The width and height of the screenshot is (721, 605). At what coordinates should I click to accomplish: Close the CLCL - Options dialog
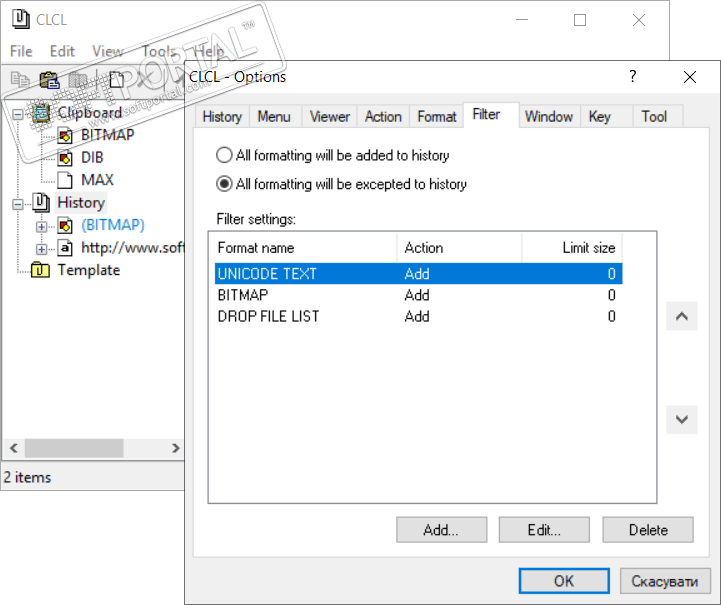tap(690, 77)
